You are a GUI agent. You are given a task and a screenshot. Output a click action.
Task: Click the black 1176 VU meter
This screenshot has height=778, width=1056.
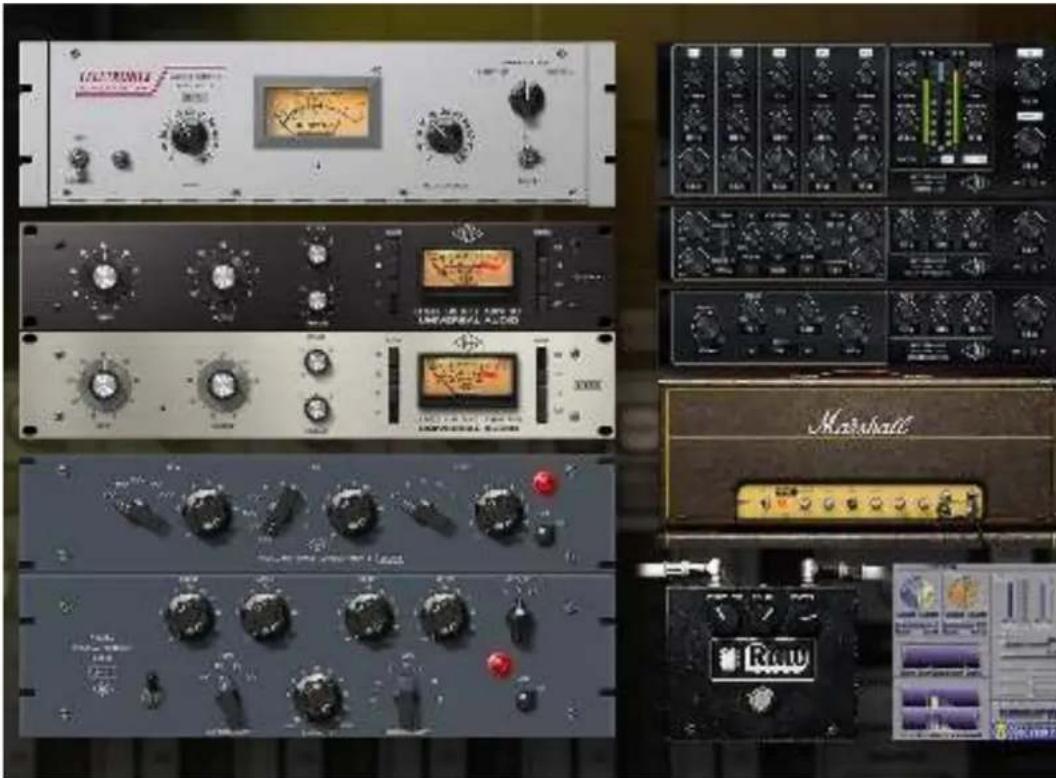click(x=467, y=271)
